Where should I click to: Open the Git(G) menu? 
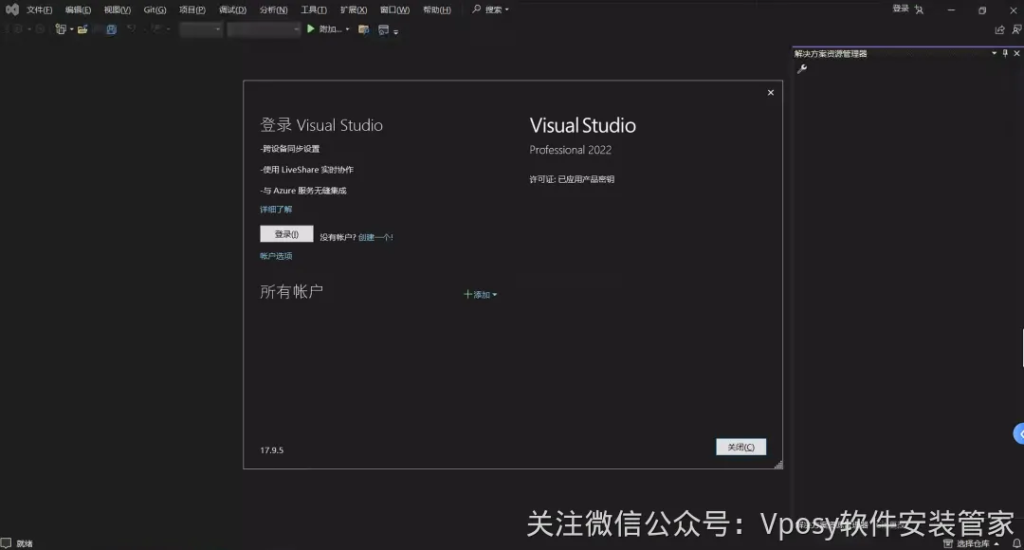[155, 10]
